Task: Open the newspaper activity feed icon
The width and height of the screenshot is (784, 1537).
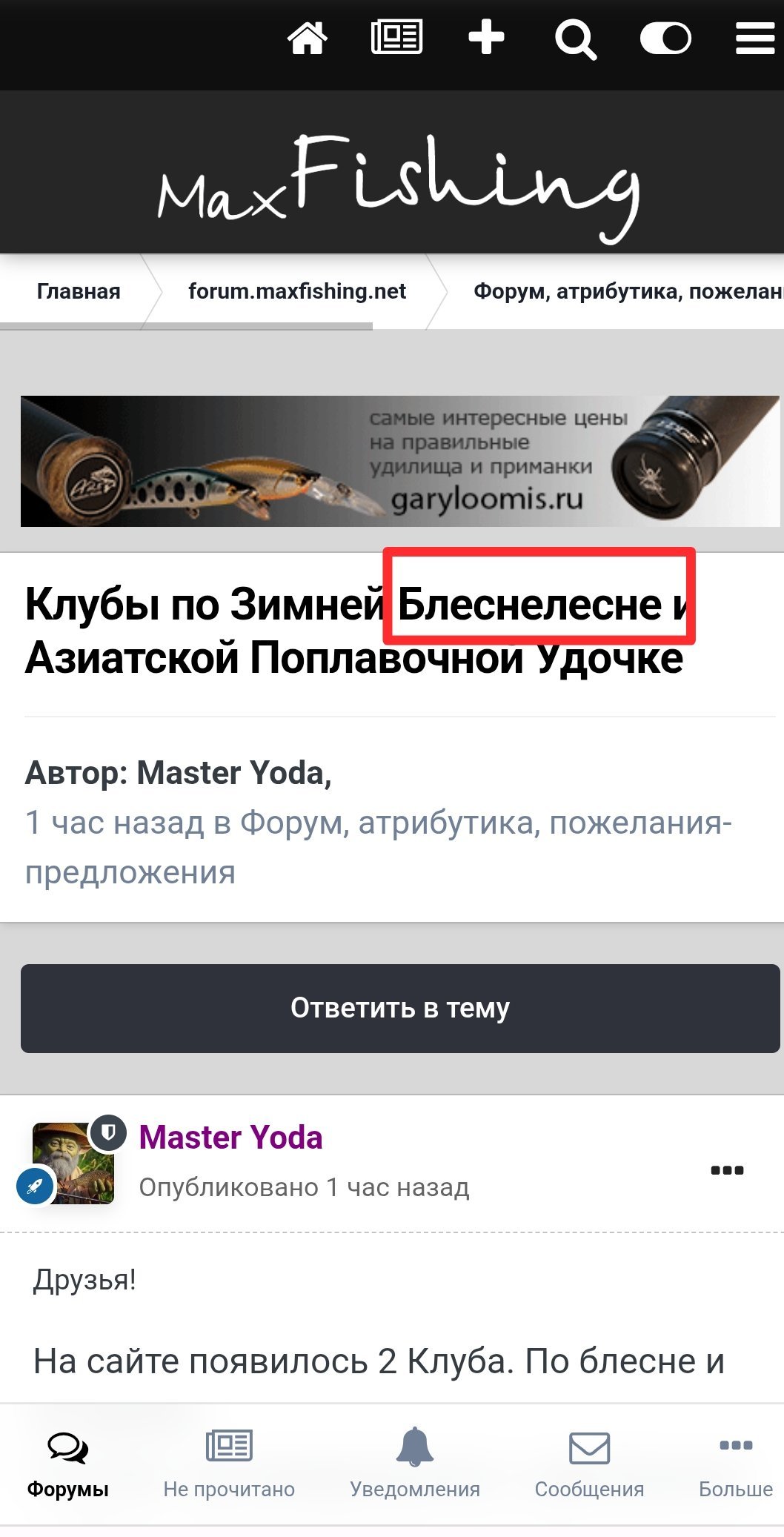Action: click(396, 38)
